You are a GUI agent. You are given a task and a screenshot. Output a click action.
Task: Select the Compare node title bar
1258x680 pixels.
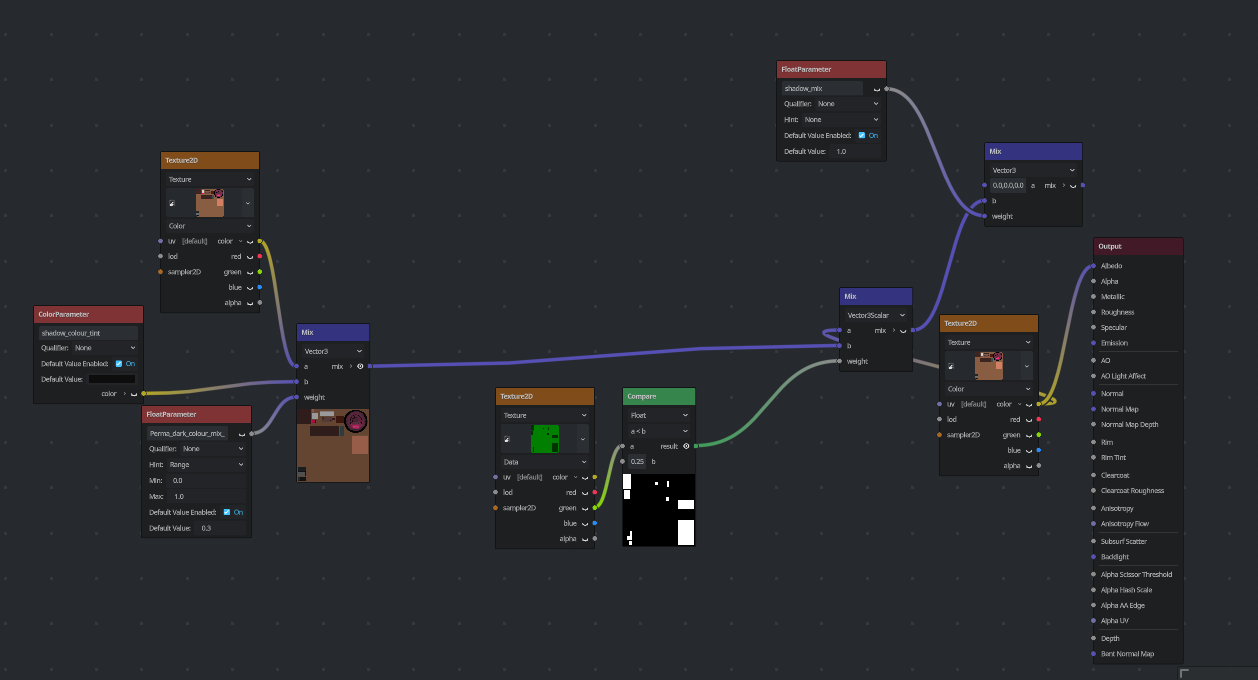(658, 396)
